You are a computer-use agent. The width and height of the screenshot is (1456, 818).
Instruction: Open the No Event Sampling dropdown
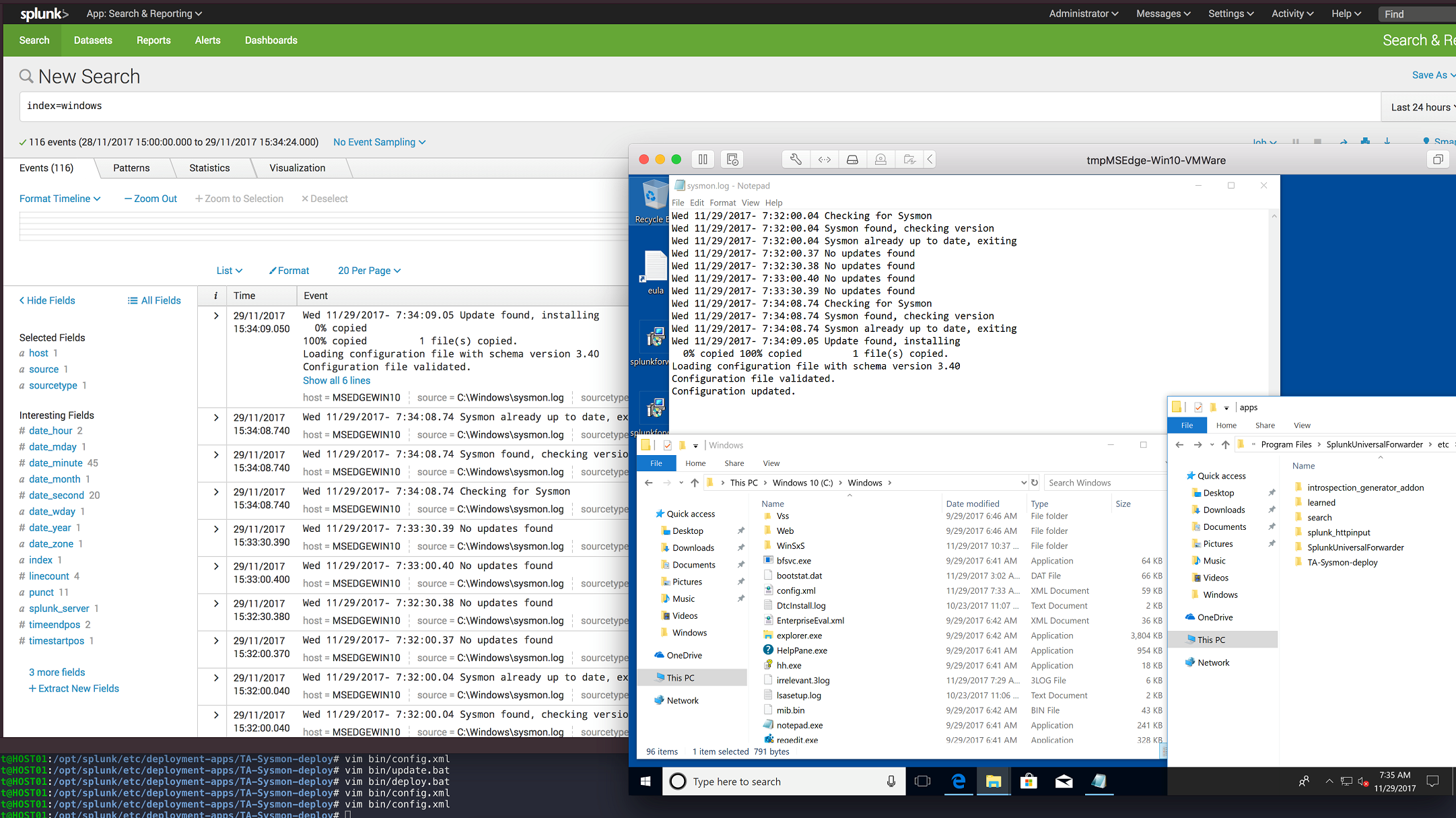(380, 142)
